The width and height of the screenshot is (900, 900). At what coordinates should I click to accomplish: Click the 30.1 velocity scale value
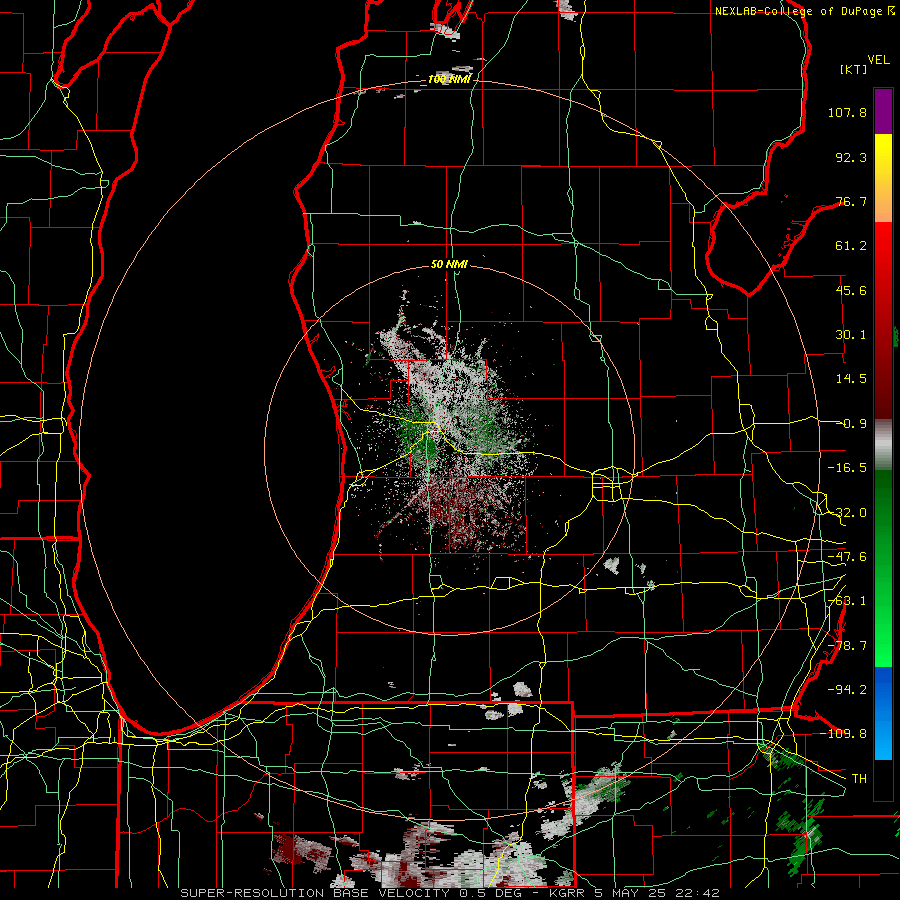(x=851, y=335)
